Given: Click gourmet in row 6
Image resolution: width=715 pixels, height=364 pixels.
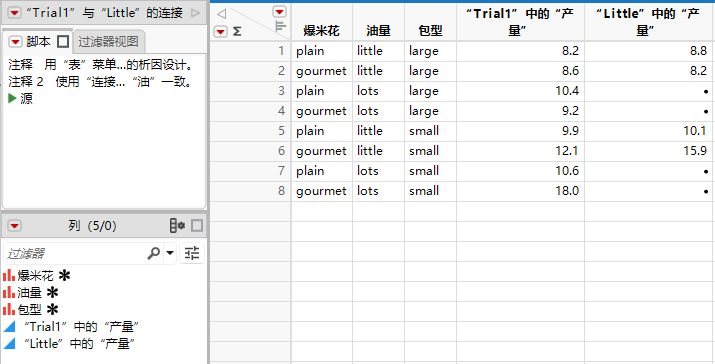Looking at the screenshot, I should pos(321,151).
